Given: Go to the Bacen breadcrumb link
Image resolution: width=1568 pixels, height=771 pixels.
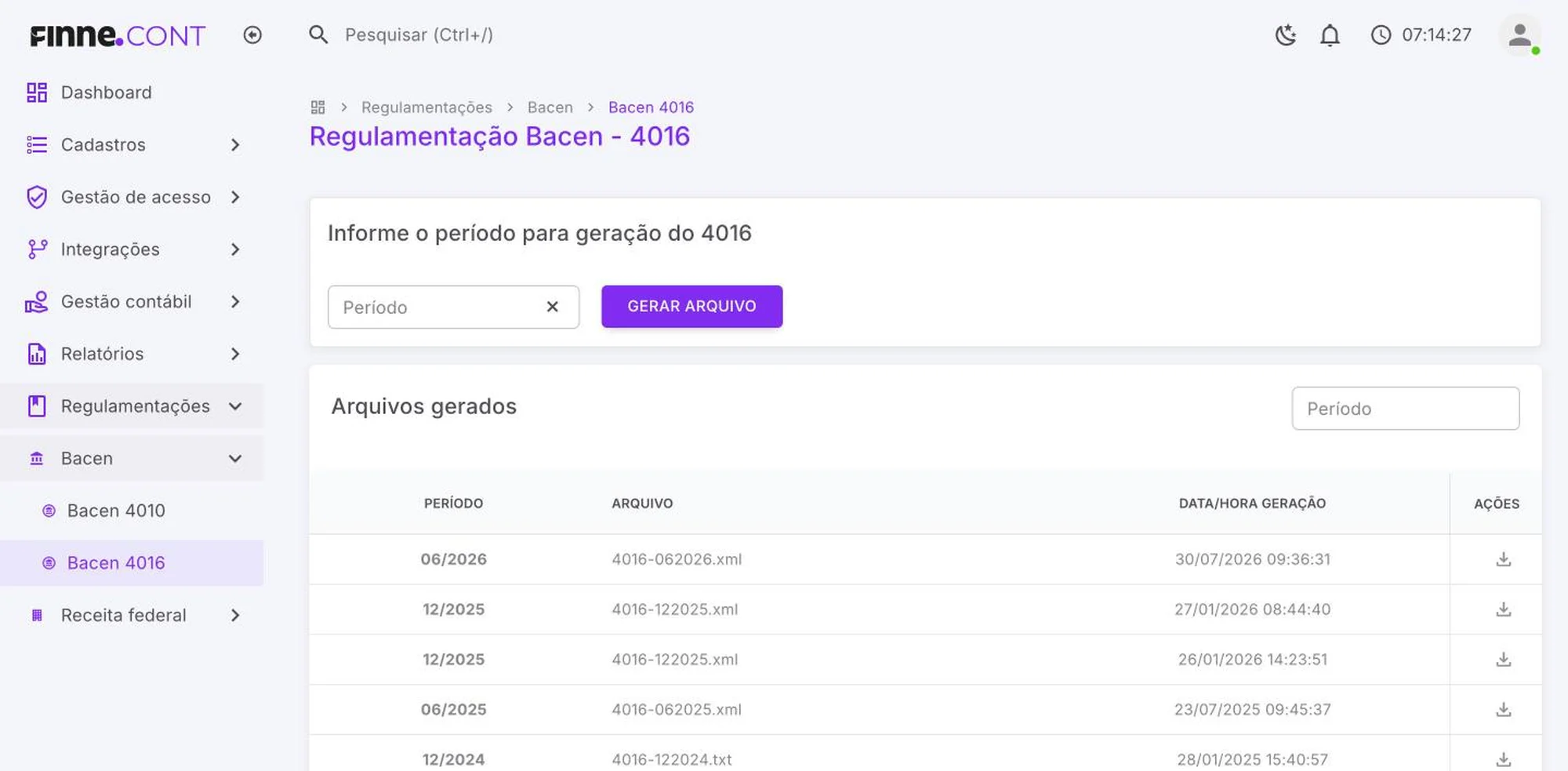Looking at the screenshot, I should [x=550, y=107].
